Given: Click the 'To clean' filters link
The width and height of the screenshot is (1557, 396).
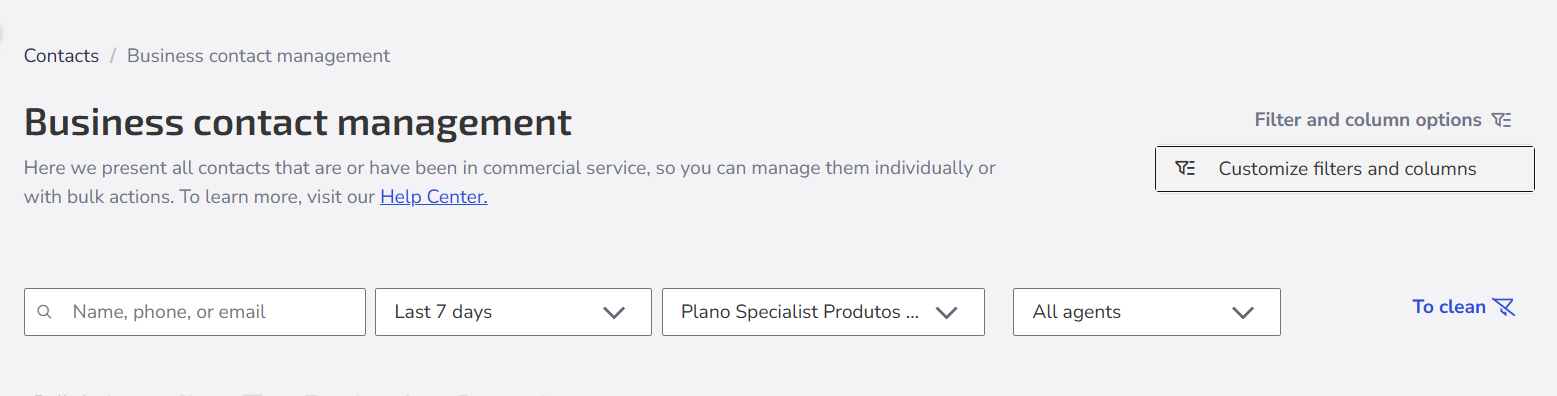Looking at the screenshot, I should (x=1449, y=307).
